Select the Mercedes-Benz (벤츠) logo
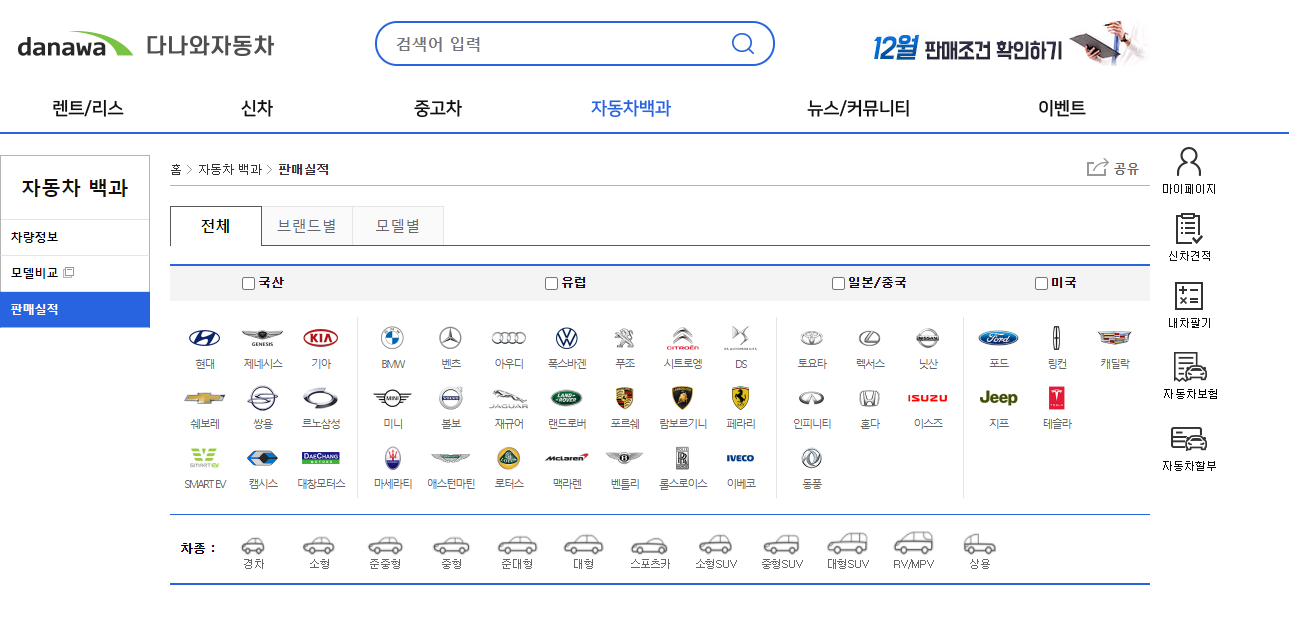1289x633 pixels. coord(451,338)
